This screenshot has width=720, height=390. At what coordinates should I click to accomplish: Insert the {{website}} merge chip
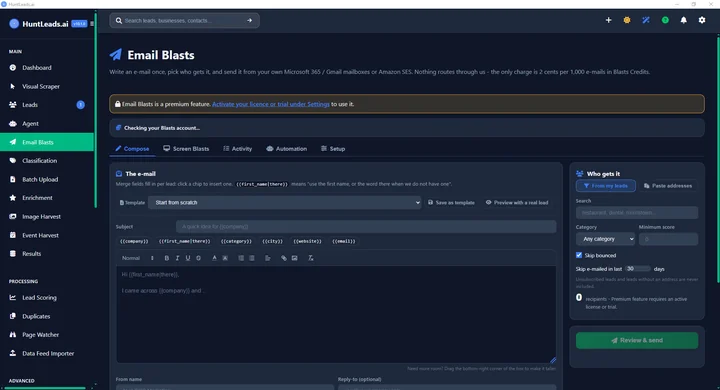[307, 241]
